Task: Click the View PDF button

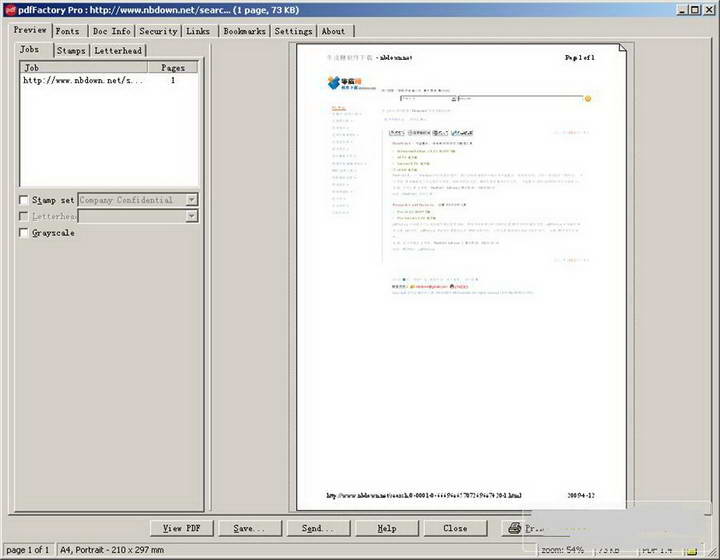Action: [182, 528]
